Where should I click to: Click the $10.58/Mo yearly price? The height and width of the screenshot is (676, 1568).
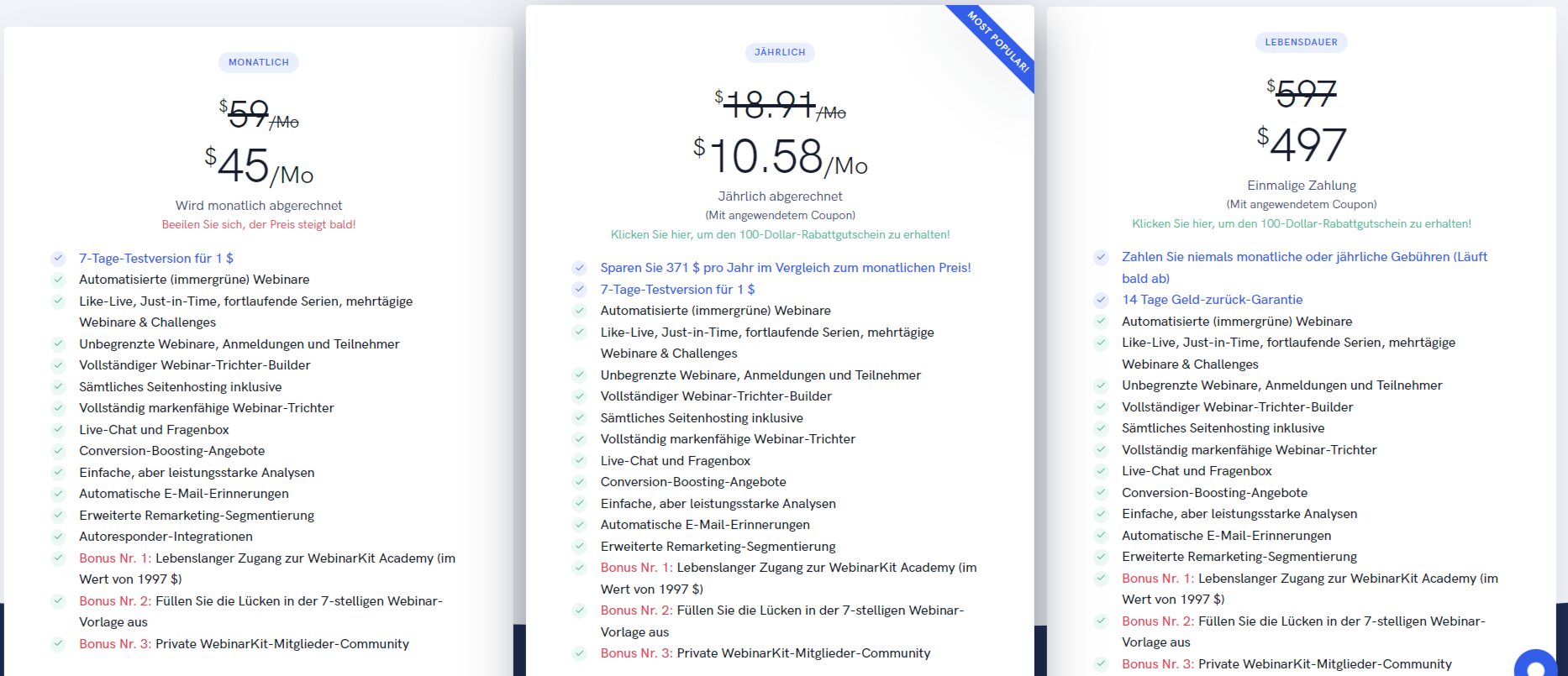click(x=780, y=157)
